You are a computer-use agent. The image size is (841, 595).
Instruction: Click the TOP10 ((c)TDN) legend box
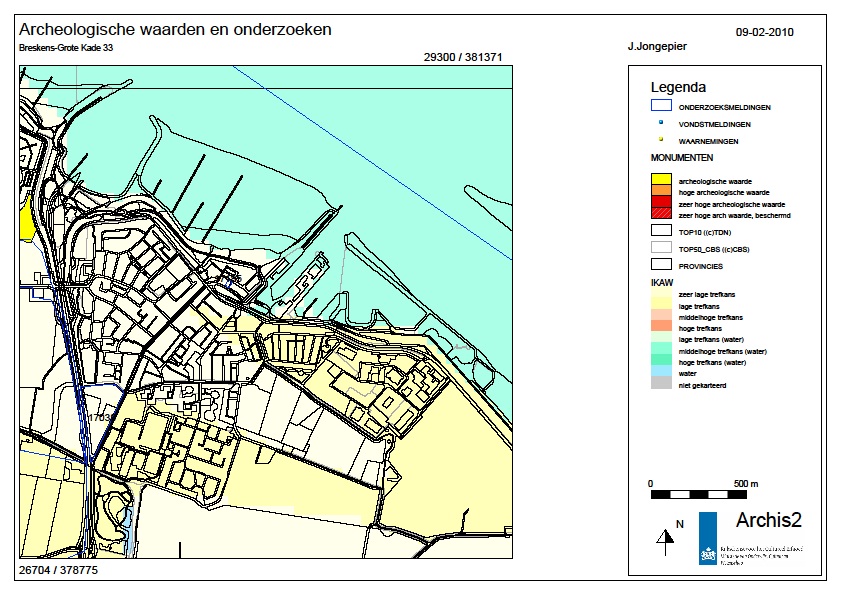tap(662, 230)
